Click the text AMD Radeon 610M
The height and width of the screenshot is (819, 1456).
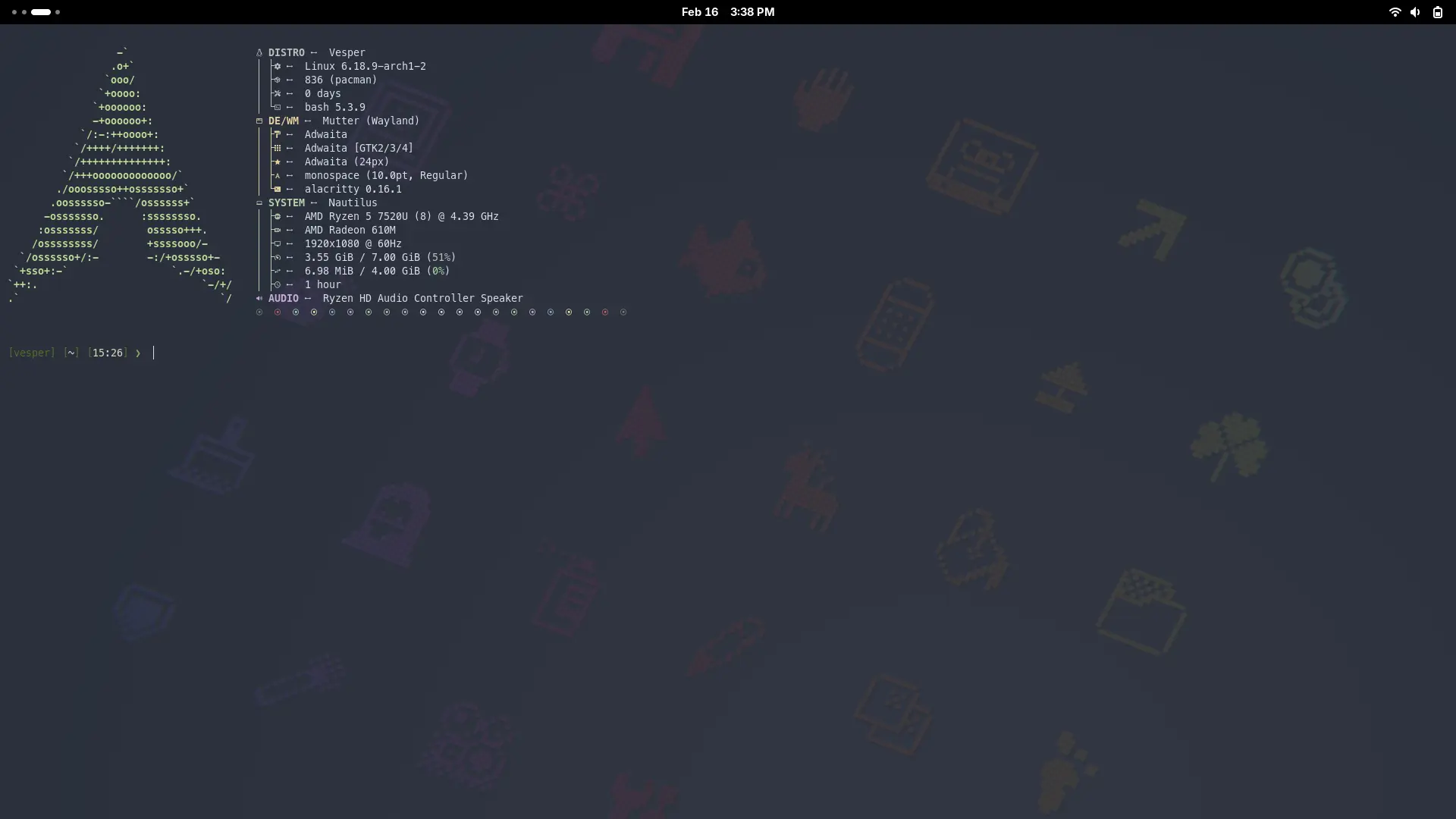(350, 231)
